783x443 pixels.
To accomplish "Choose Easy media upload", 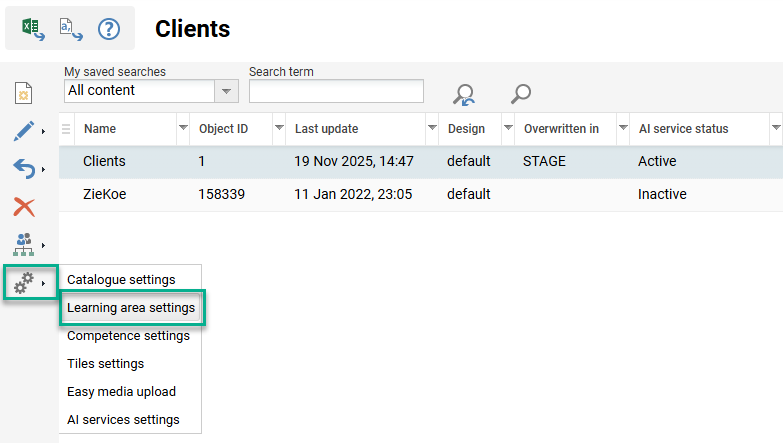I will click(121, 391).
